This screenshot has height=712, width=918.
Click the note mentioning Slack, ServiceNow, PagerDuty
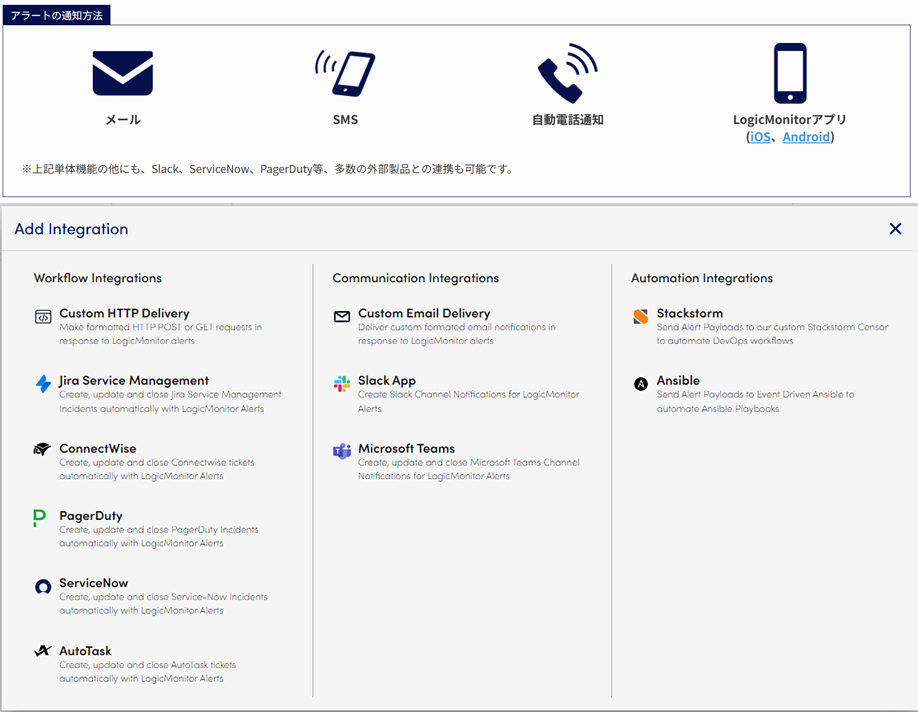pyautogui.click(x=268, y=169)
